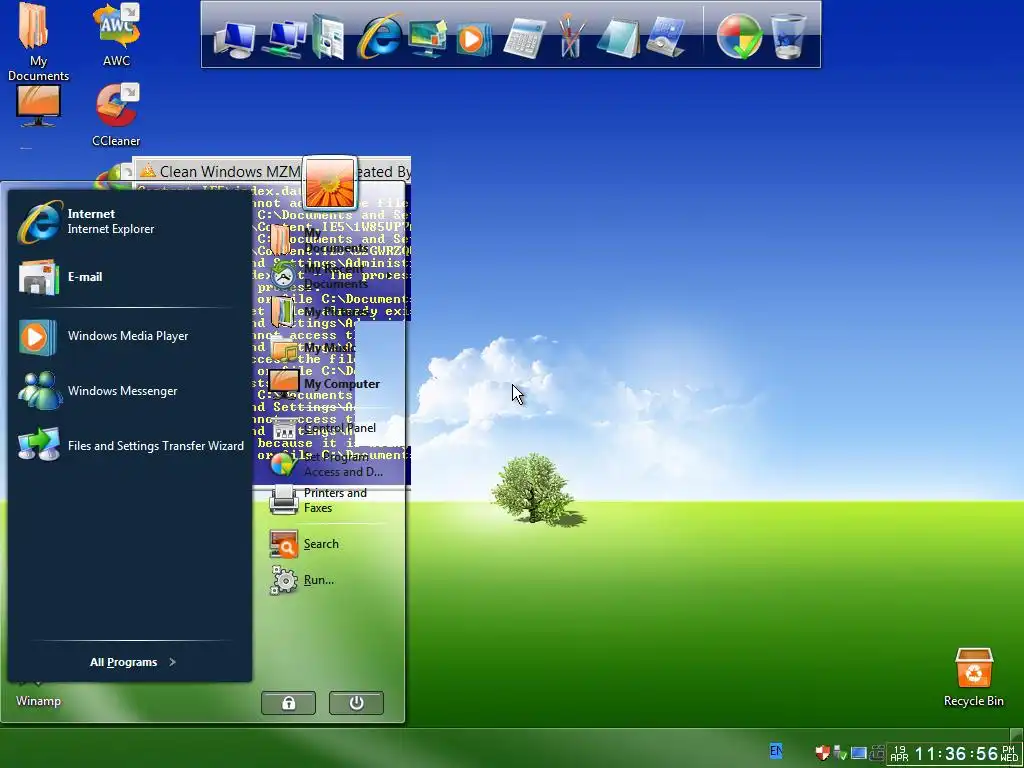Viewport: 1024px width, 768px height.
Task: Launch Internet Explorer from the top dock
Action: tap(379, 37)
